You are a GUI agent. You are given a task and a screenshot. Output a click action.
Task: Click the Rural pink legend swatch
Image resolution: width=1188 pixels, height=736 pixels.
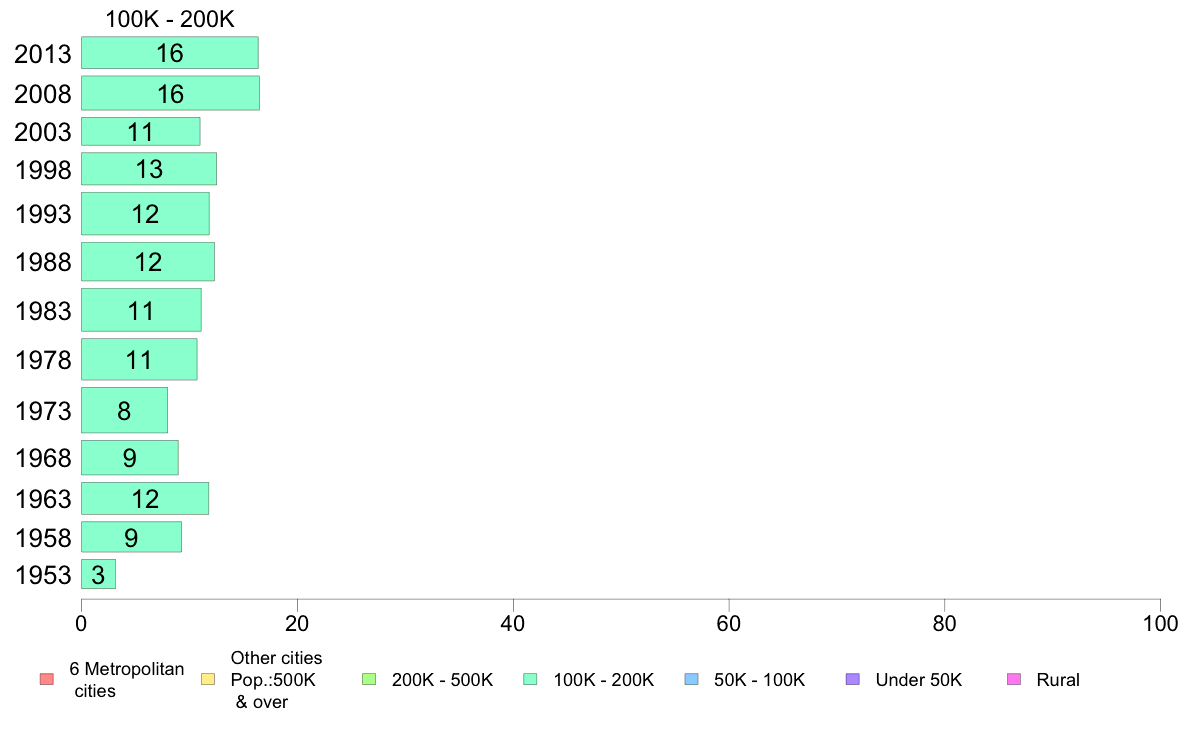tap(1014, 679)
